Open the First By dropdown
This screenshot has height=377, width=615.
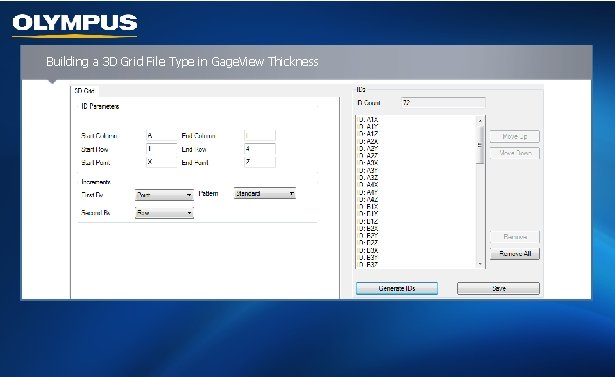tap(164, 195)
